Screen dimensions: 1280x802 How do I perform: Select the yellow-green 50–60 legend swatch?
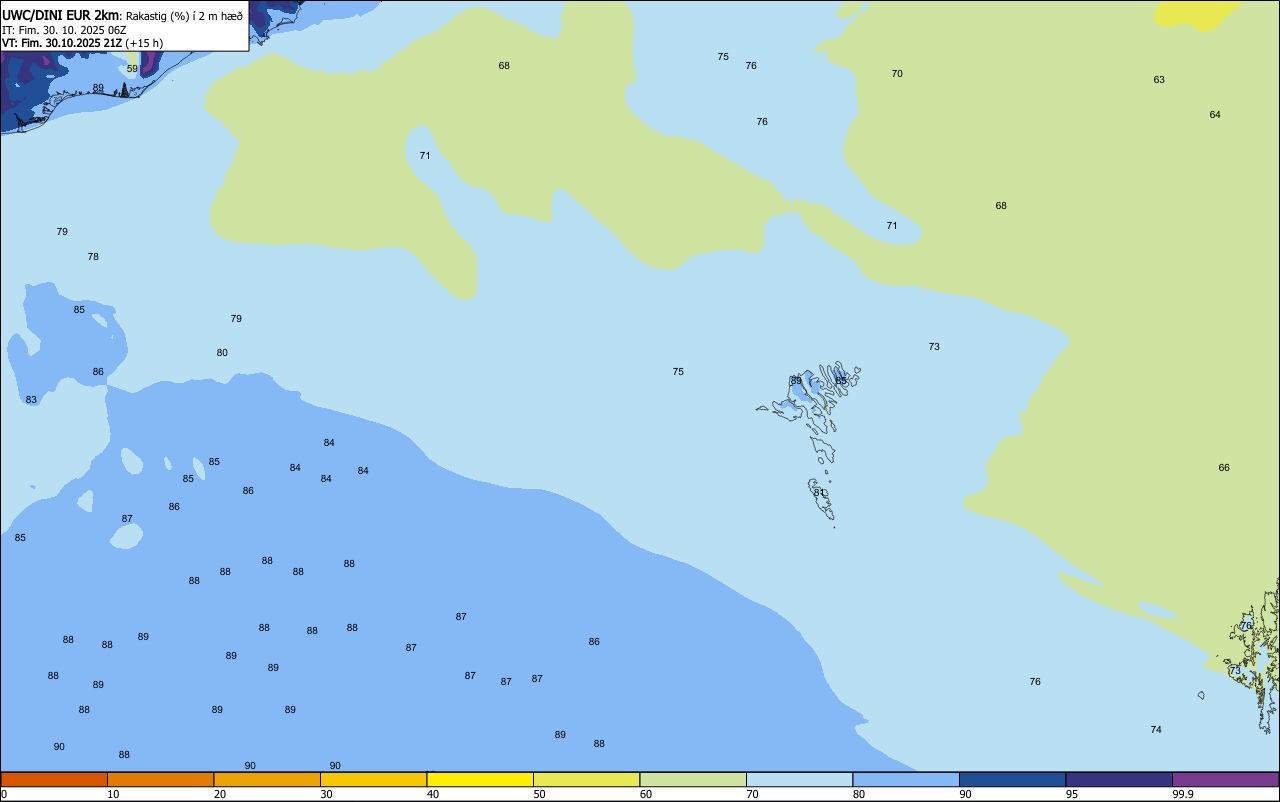[x=586, y=779]
